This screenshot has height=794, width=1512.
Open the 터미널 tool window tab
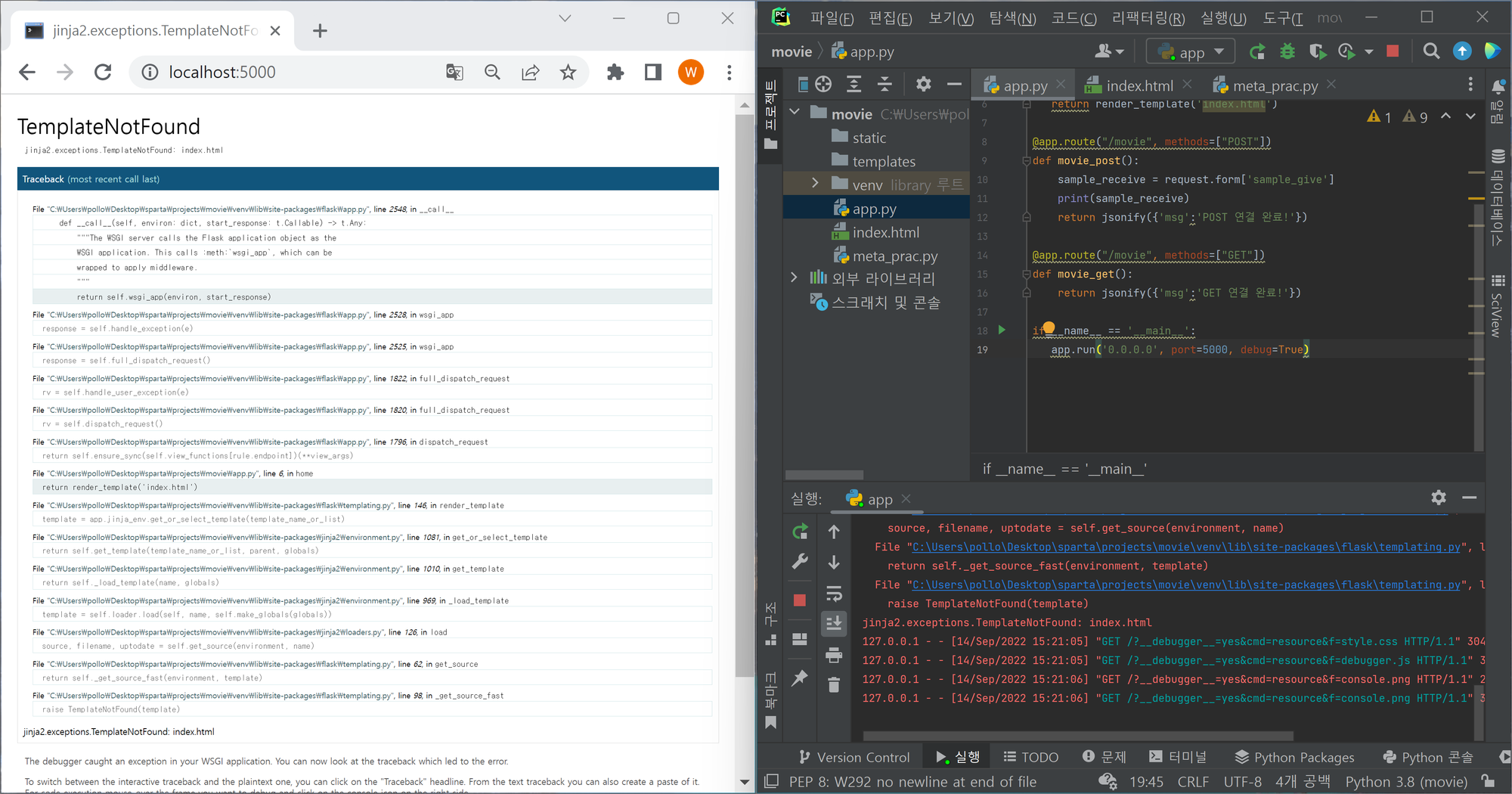click(x=1178, y=757)
